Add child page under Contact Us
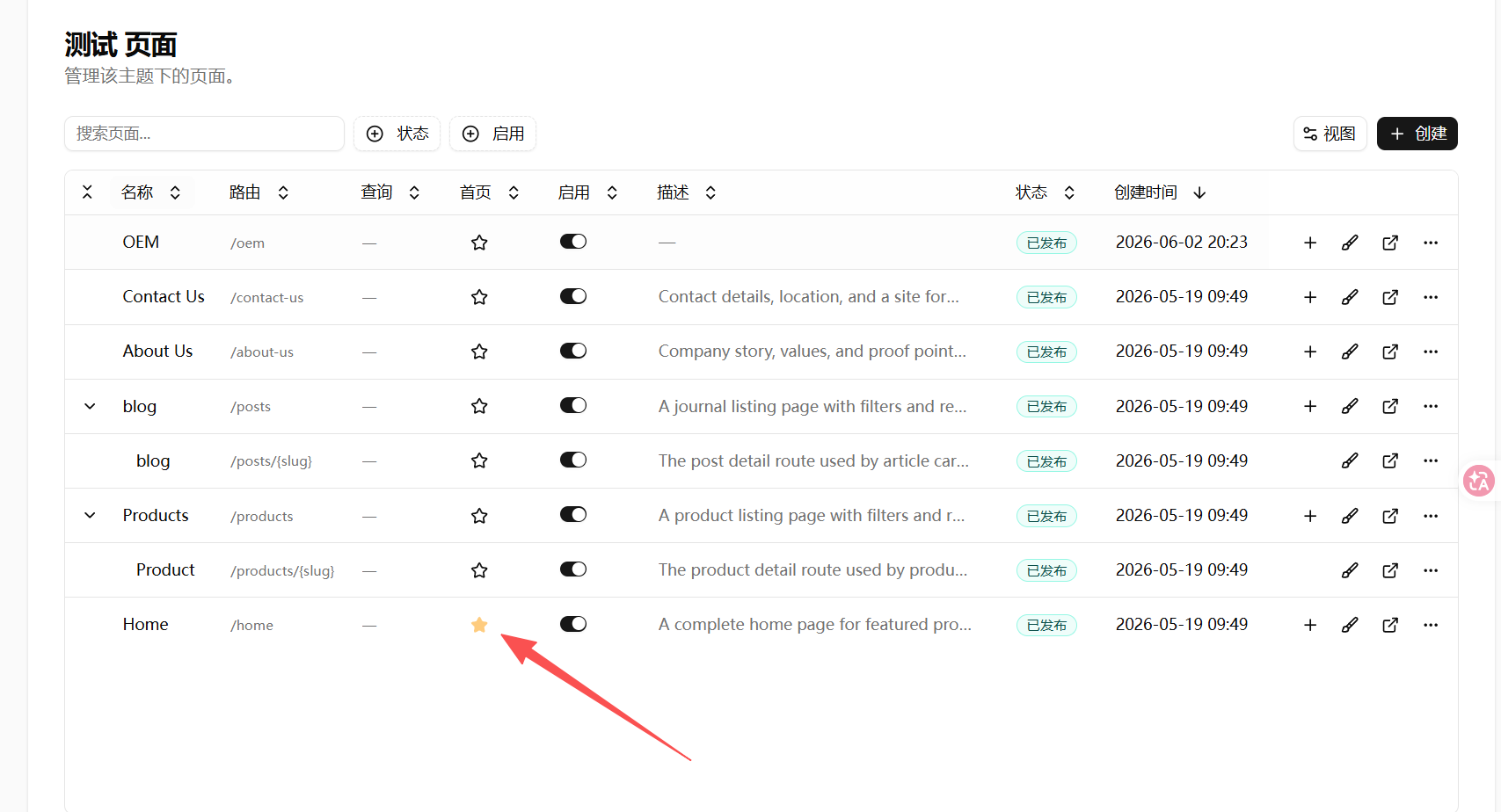Image resolution: width=1501 pixels, height=812 pixels. [x=1310, y=297]
